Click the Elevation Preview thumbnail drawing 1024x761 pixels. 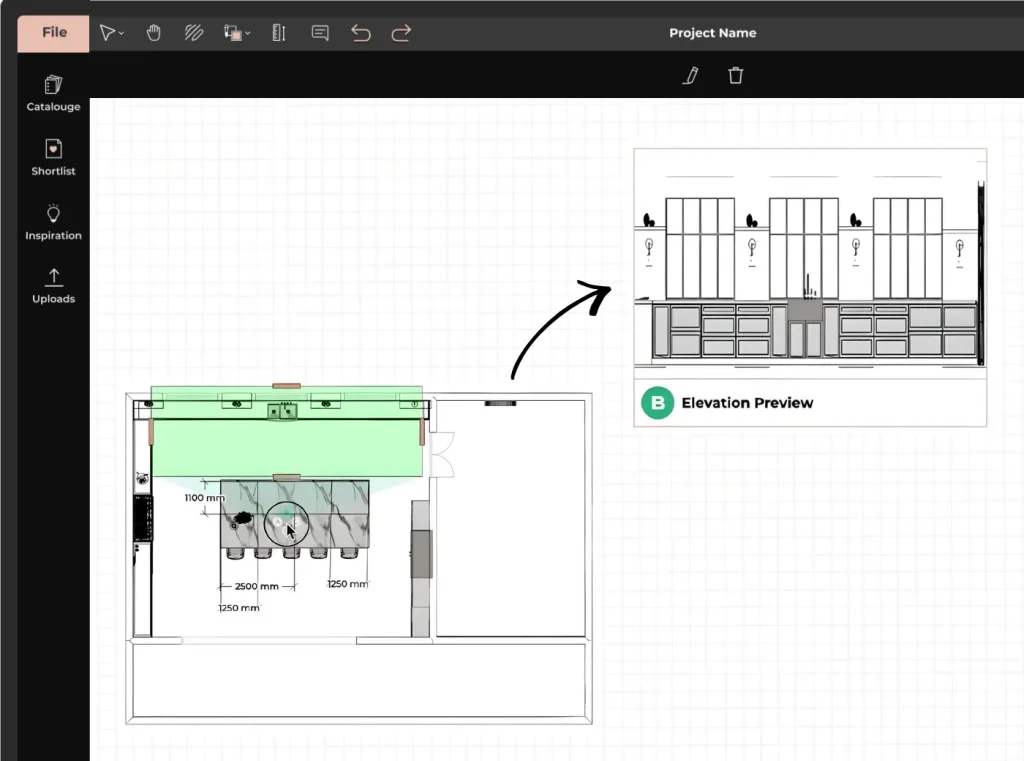tap(810, 265)
